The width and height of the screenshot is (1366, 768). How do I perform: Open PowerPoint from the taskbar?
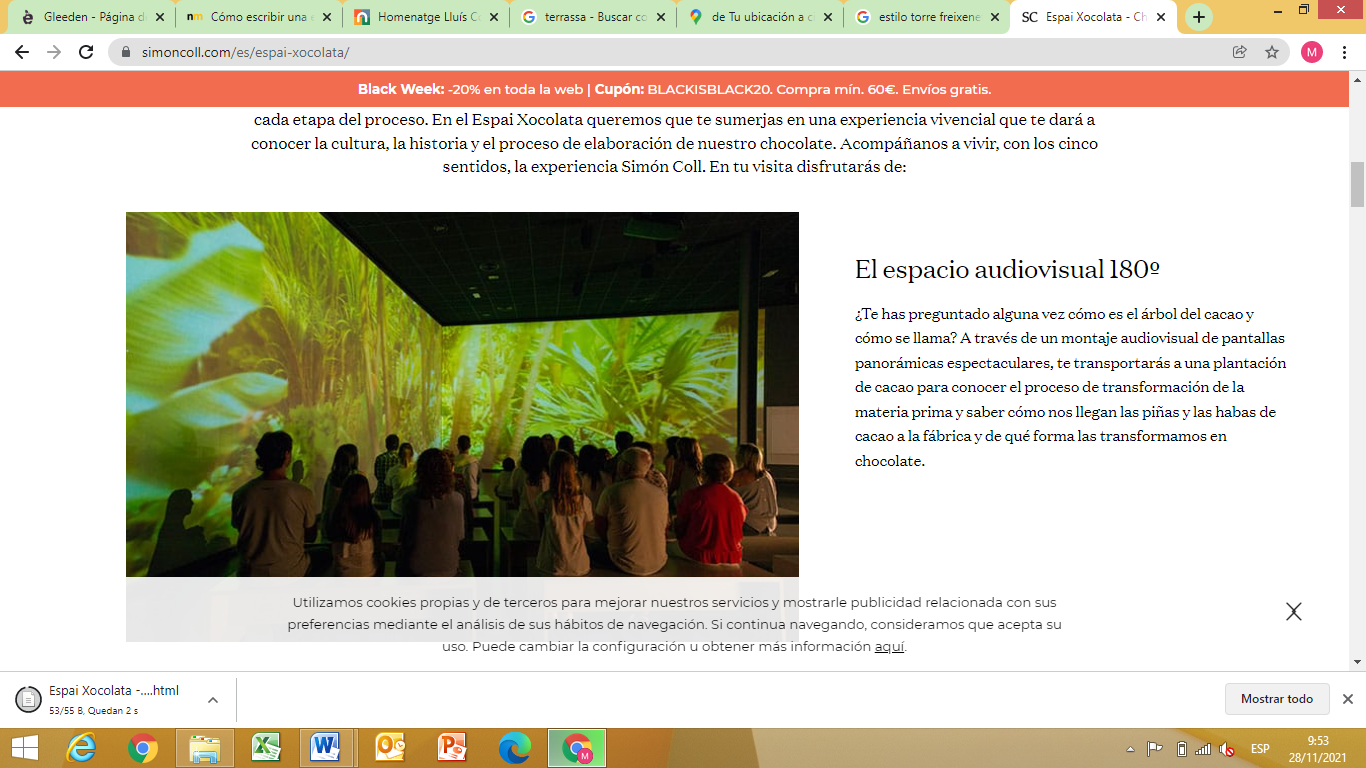(452, 748)
